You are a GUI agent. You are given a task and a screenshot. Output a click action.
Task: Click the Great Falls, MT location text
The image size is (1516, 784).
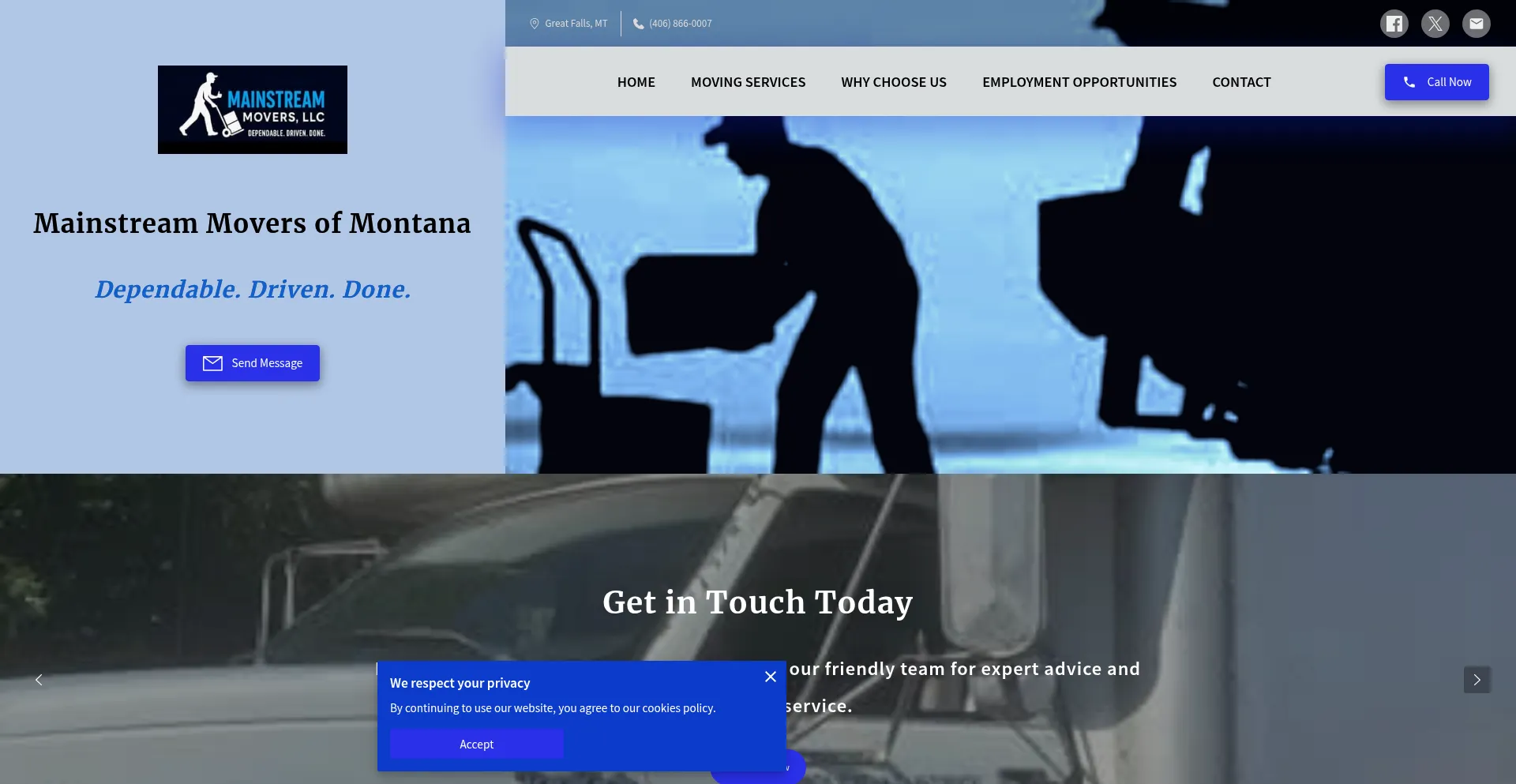[576, 24]
